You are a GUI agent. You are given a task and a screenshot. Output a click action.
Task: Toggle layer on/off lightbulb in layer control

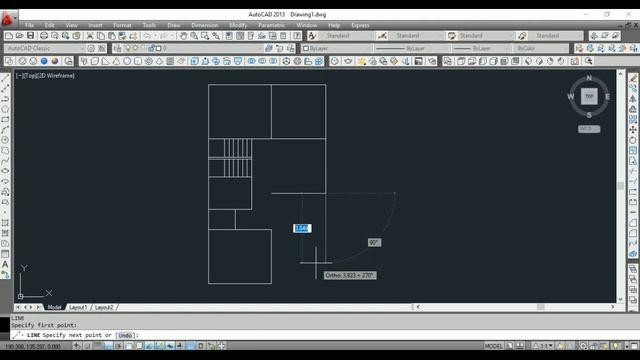coord(128,48)
